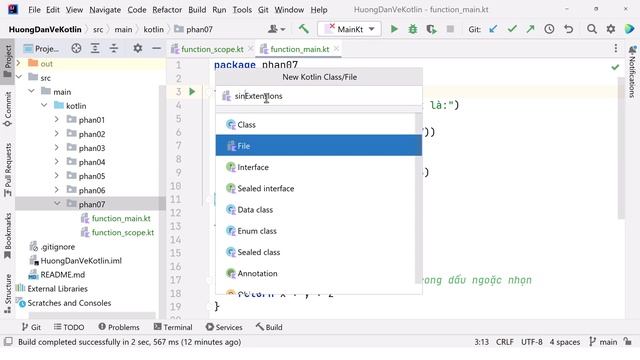Click the main branch widget in status bar
Screen dimensions: 640x360
603,342
